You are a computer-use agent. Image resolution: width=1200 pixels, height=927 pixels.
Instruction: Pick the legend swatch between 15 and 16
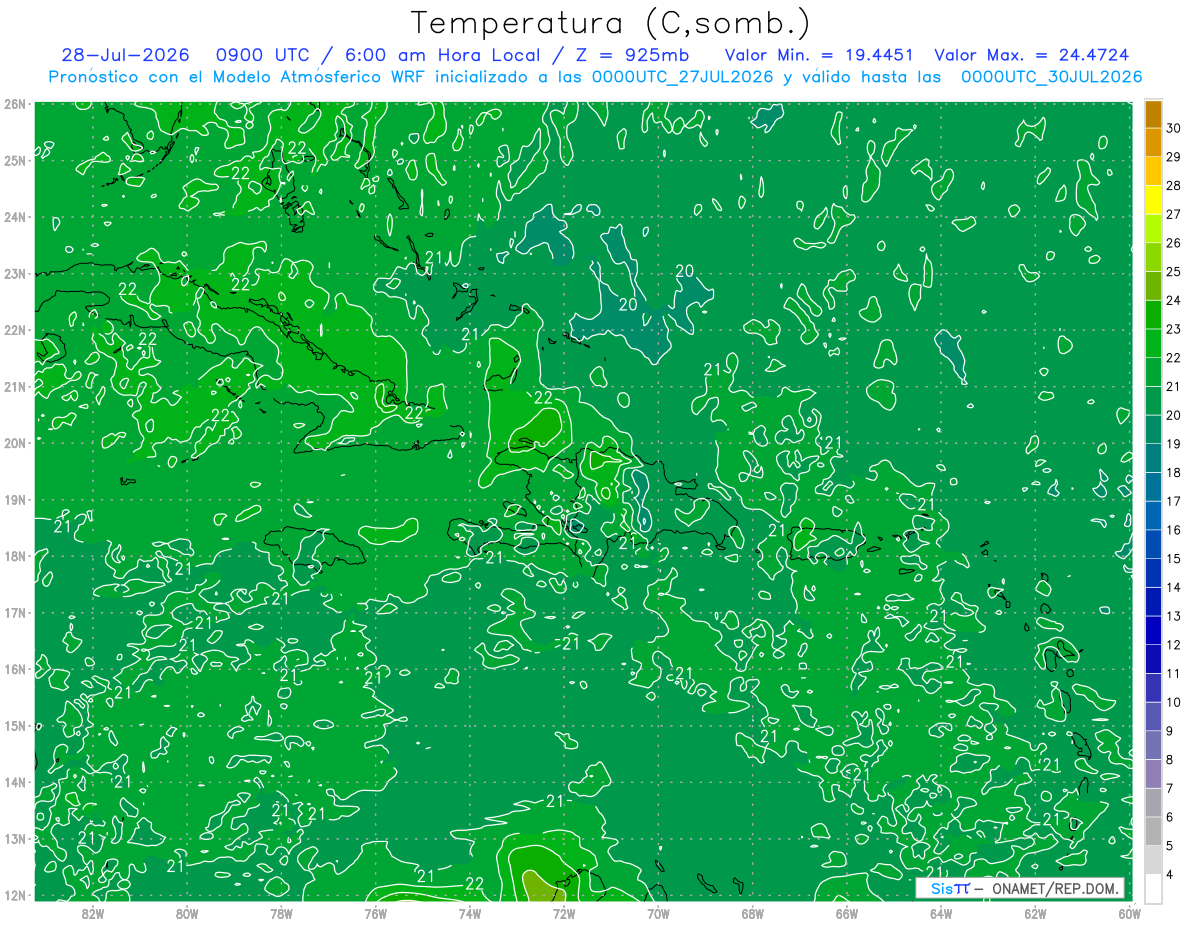coord(1153,545)
